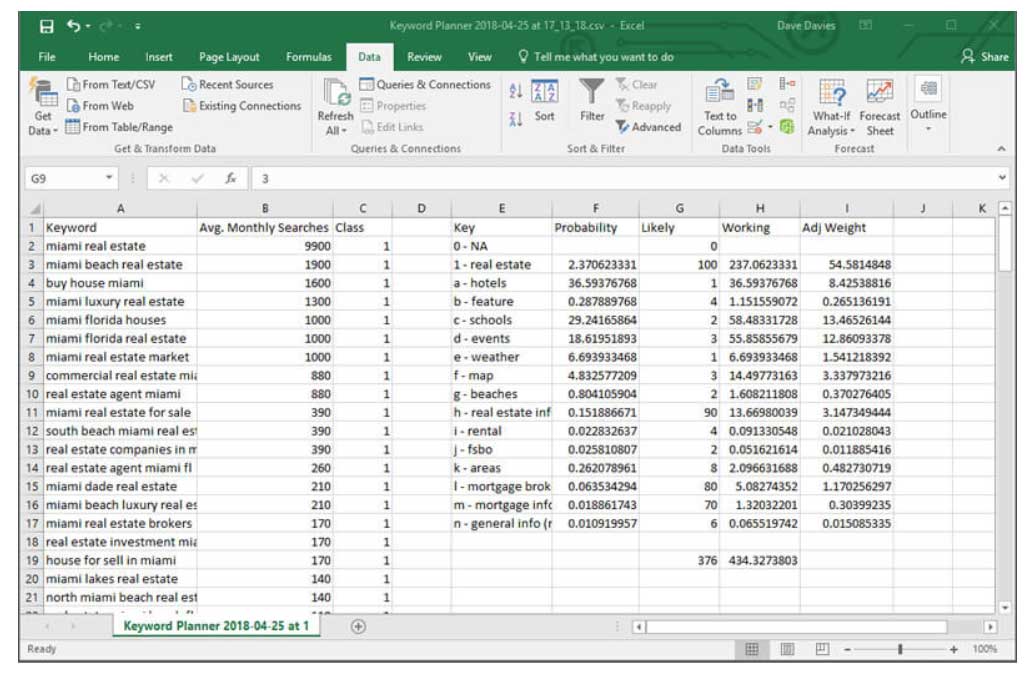Choose From Table/Range
This screenshot has height=681, width=1033.
click(x=119, y=127)
